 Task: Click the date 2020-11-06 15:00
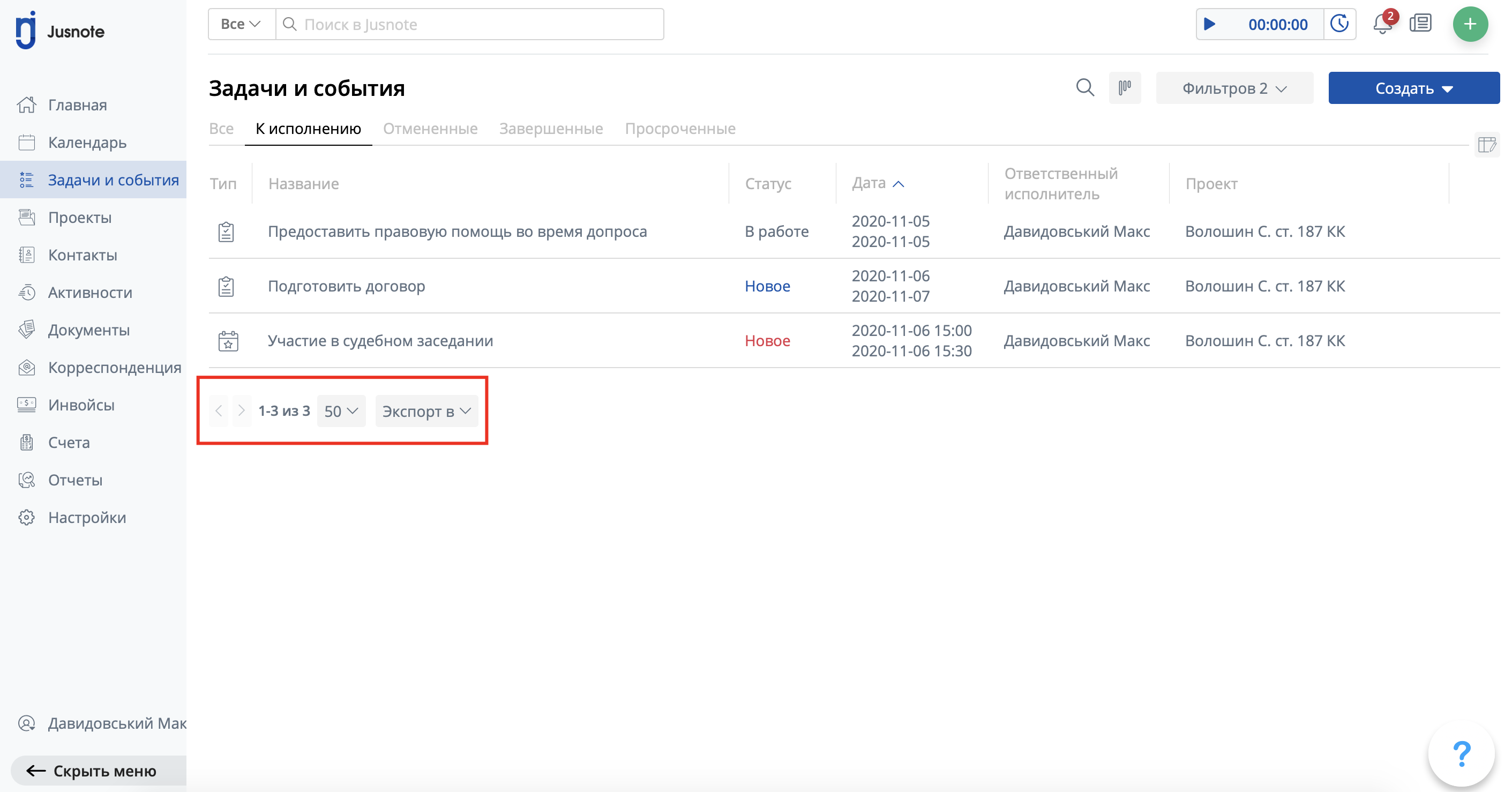coord(911,331)
